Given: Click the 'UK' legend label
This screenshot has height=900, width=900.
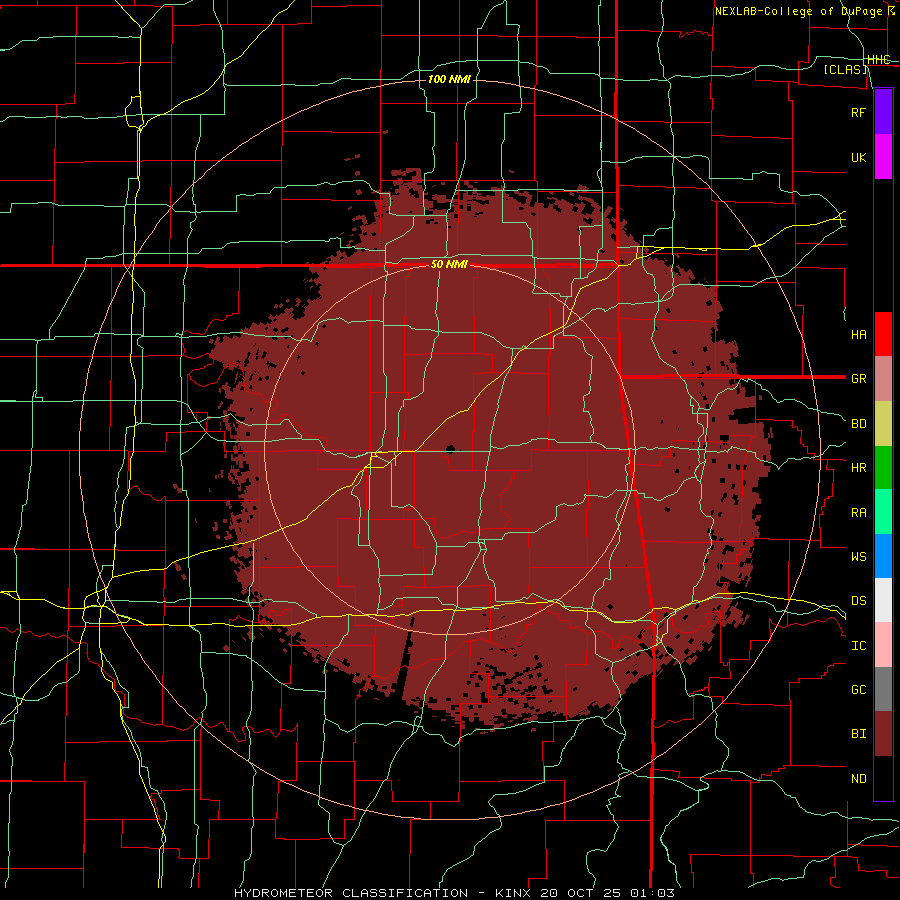Looking at the screenshot, I should click(x=858, y=157).
